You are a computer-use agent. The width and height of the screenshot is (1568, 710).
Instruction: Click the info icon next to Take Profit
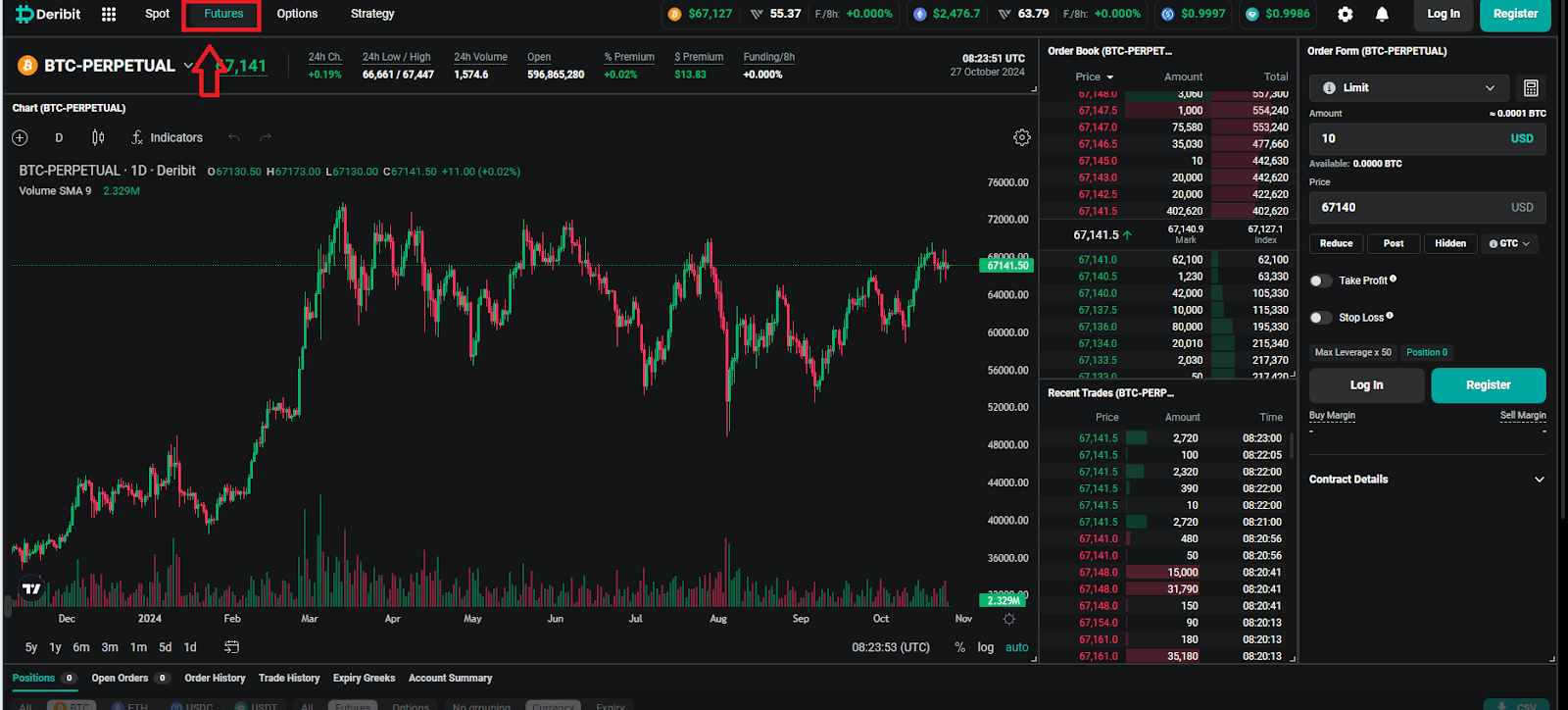(1393, 279)
